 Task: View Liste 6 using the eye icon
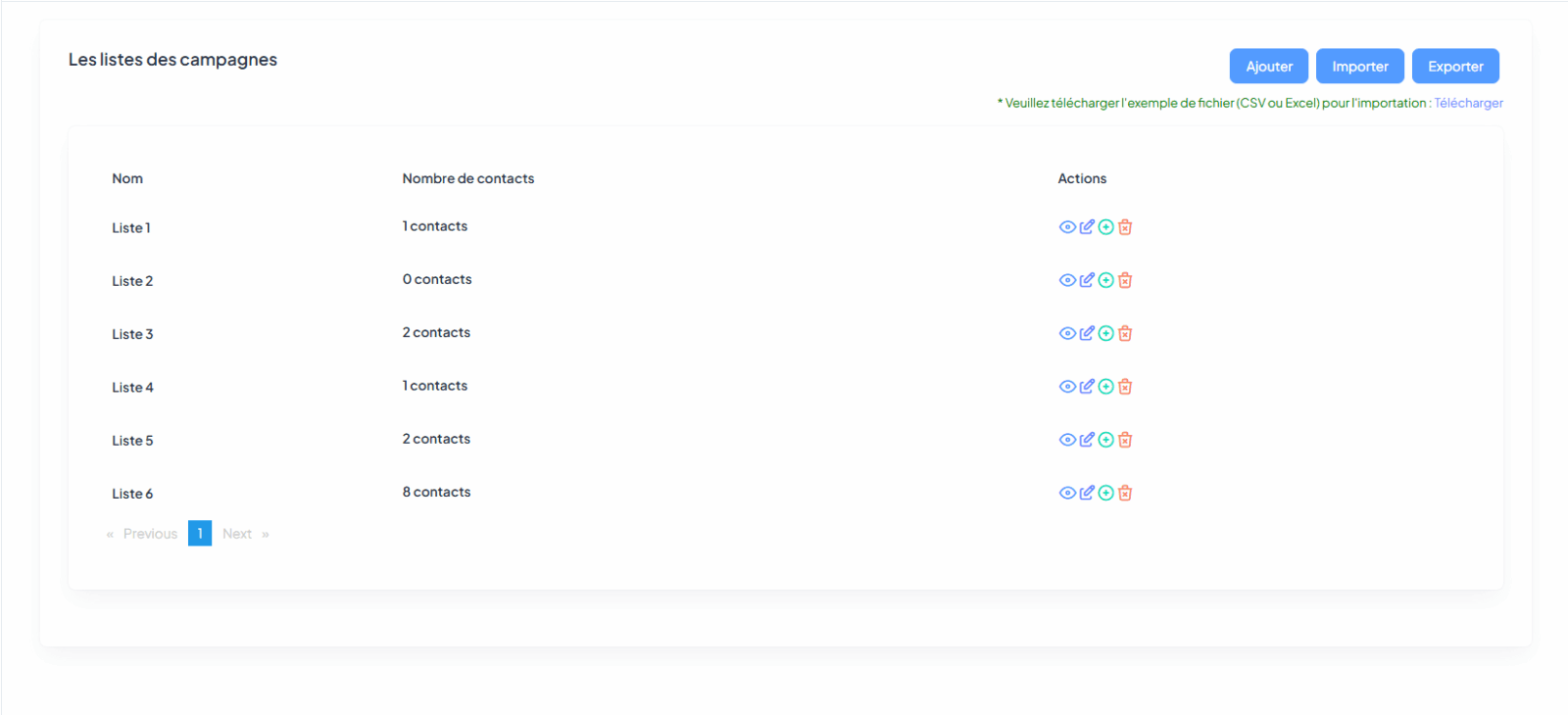pyautogui.click(x=1067, y=493)
